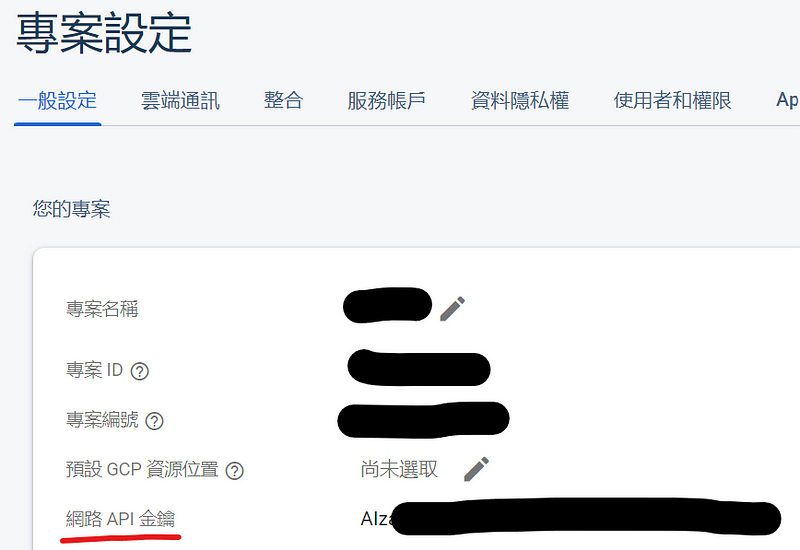Click the redacted project ID value
Screen dimensions: 800x550
tap(419, 368)
